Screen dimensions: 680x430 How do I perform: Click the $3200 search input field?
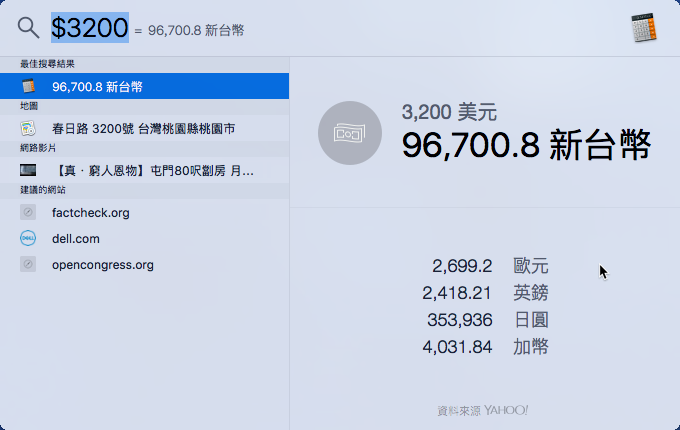(90, 28)
